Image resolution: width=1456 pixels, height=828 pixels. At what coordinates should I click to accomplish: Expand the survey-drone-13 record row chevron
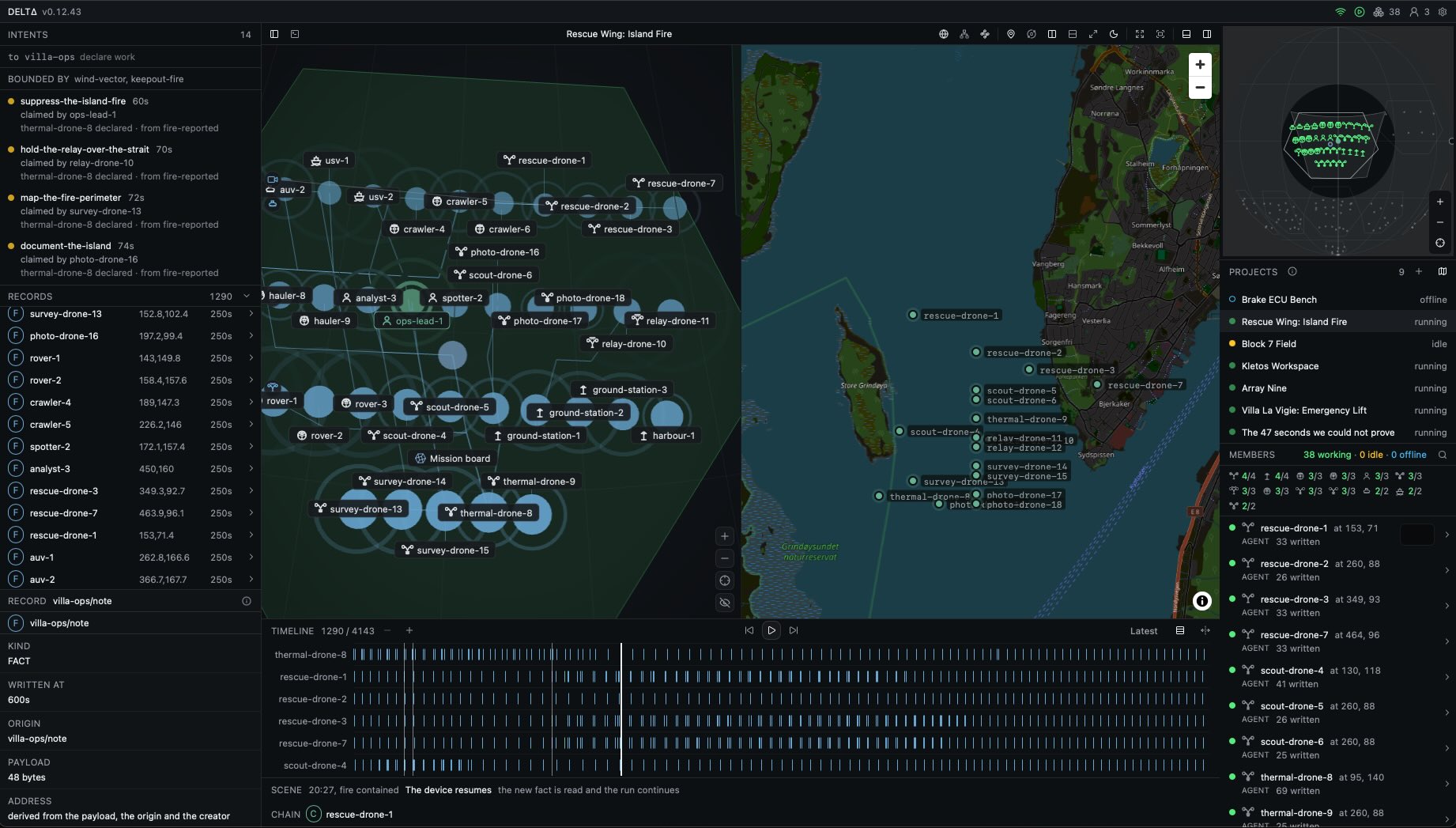[x=251, y=314]
